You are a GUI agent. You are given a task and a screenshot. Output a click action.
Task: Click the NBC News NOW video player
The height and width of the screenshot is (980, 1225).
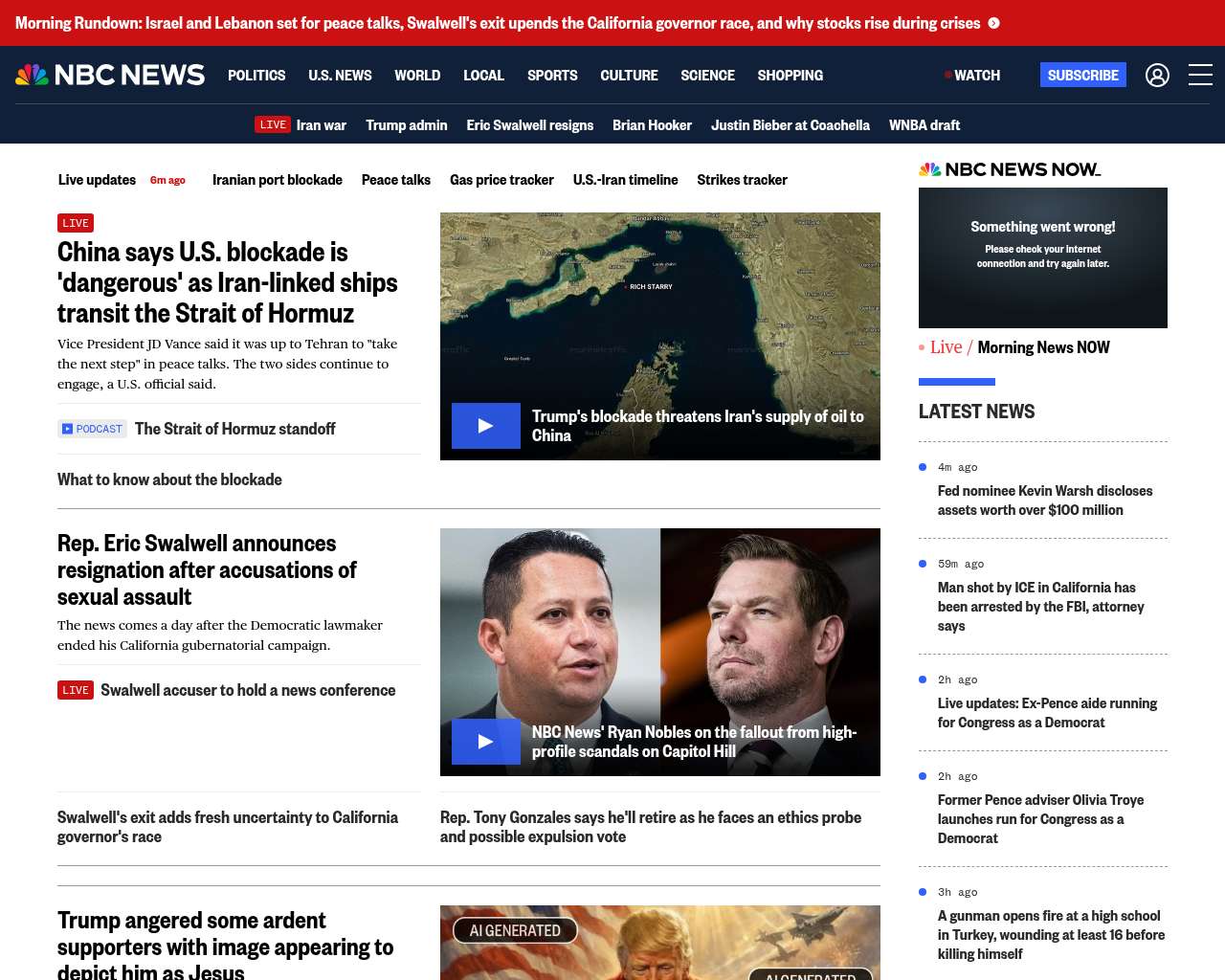pos(1042,257)
